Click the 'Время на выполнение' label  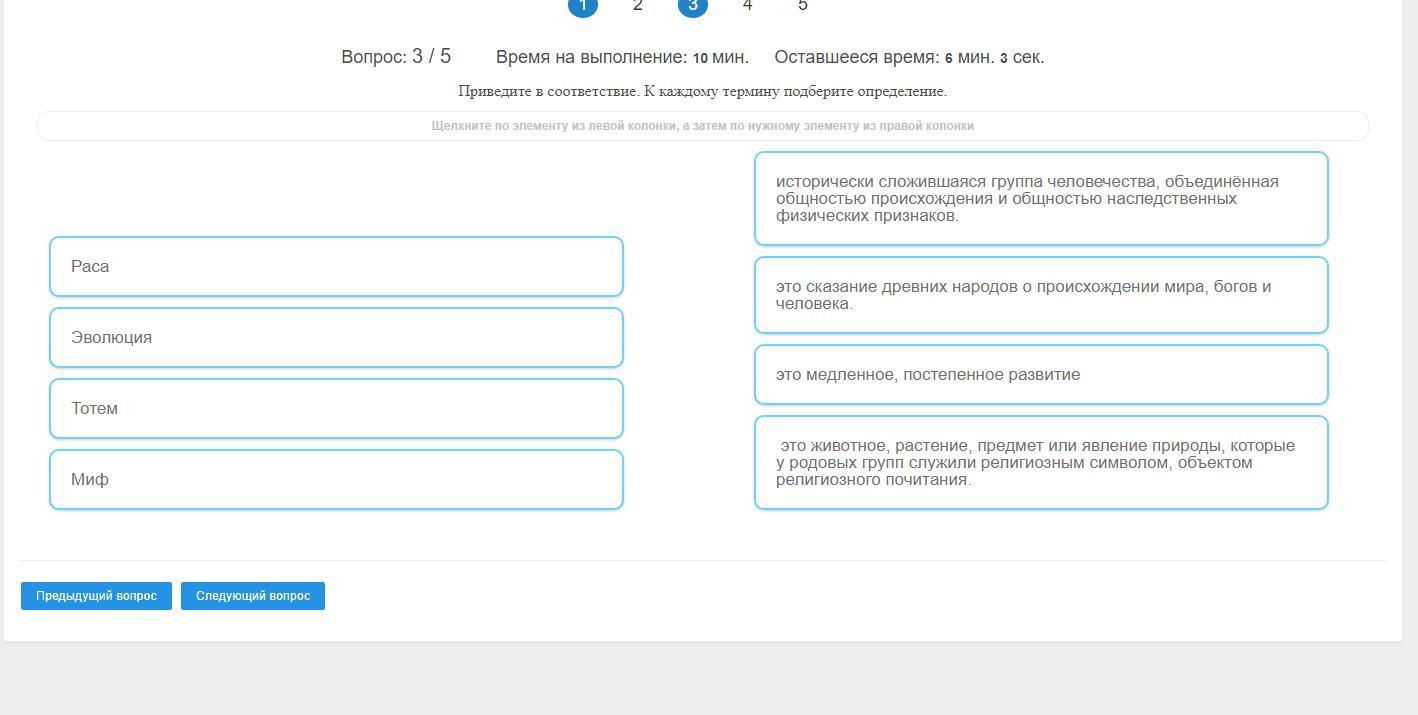(x=622, y=57)
